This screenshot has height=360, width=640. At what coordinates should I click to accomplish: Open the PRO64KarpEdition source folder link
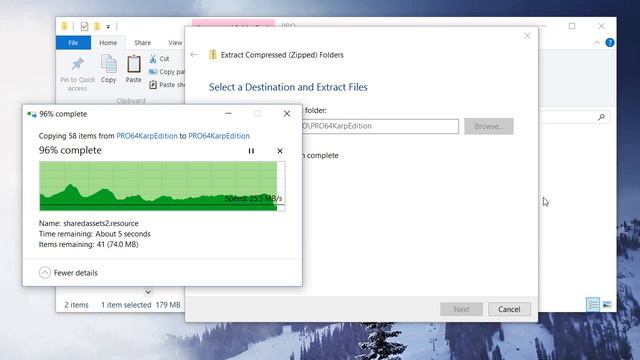click(147, 136)
